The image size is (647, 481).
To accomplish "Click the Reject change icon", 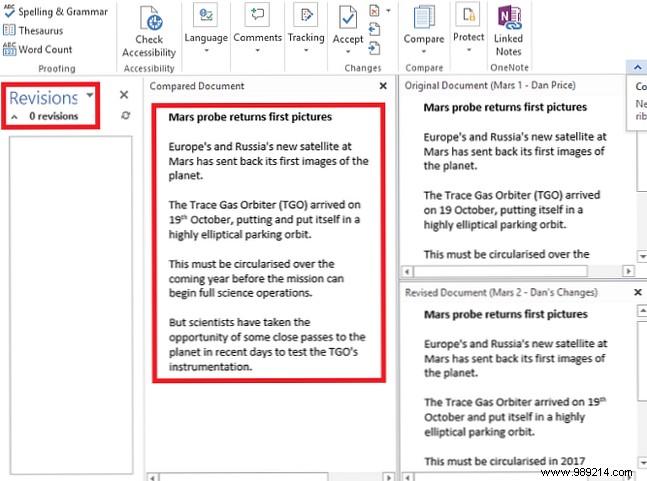I will click(x=374, y=11).
